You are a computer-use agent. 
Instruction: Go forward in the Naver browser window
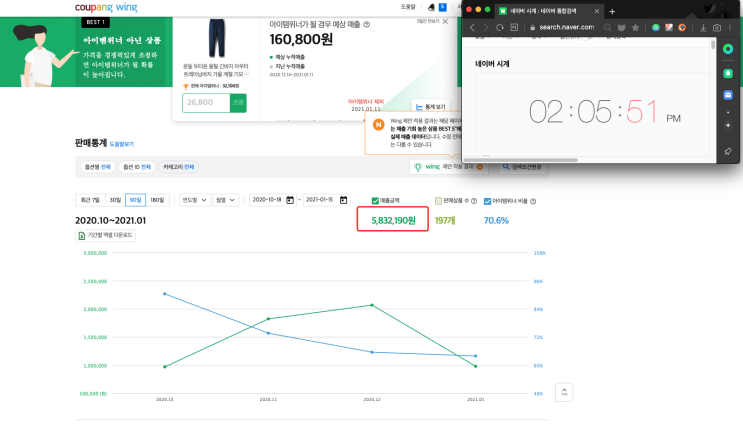tap(486, 27)
